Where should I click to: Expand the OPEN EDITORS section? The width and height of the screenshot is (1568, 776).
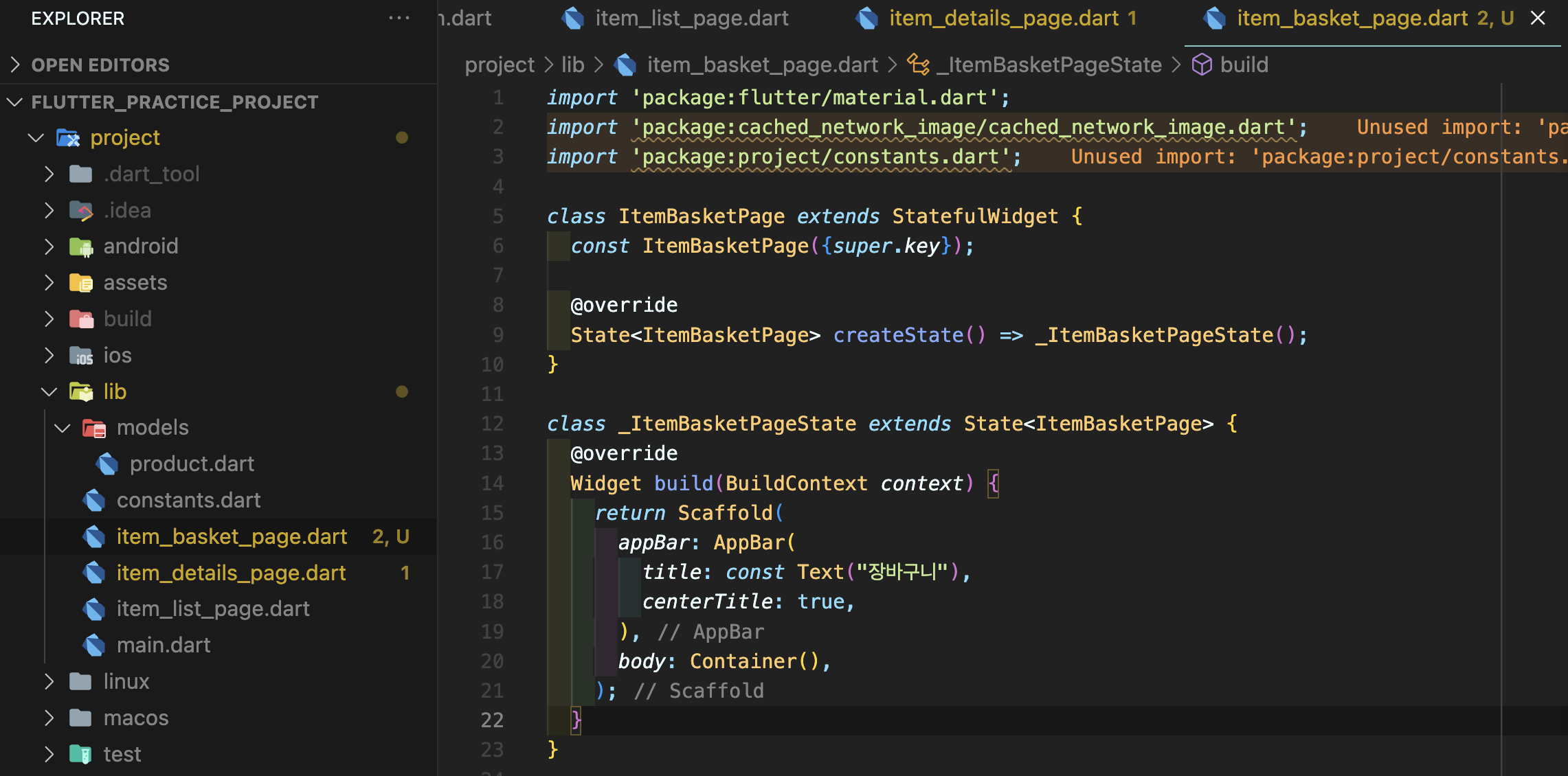coord(15,65)
